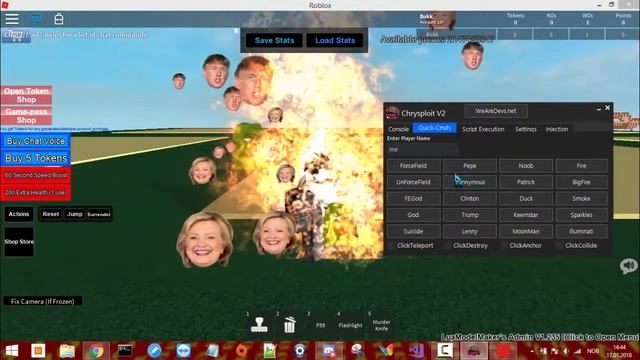This screenshot has height=360, width=640.
Task: Open the Token Shop
Action: click(x=27, y=95)
